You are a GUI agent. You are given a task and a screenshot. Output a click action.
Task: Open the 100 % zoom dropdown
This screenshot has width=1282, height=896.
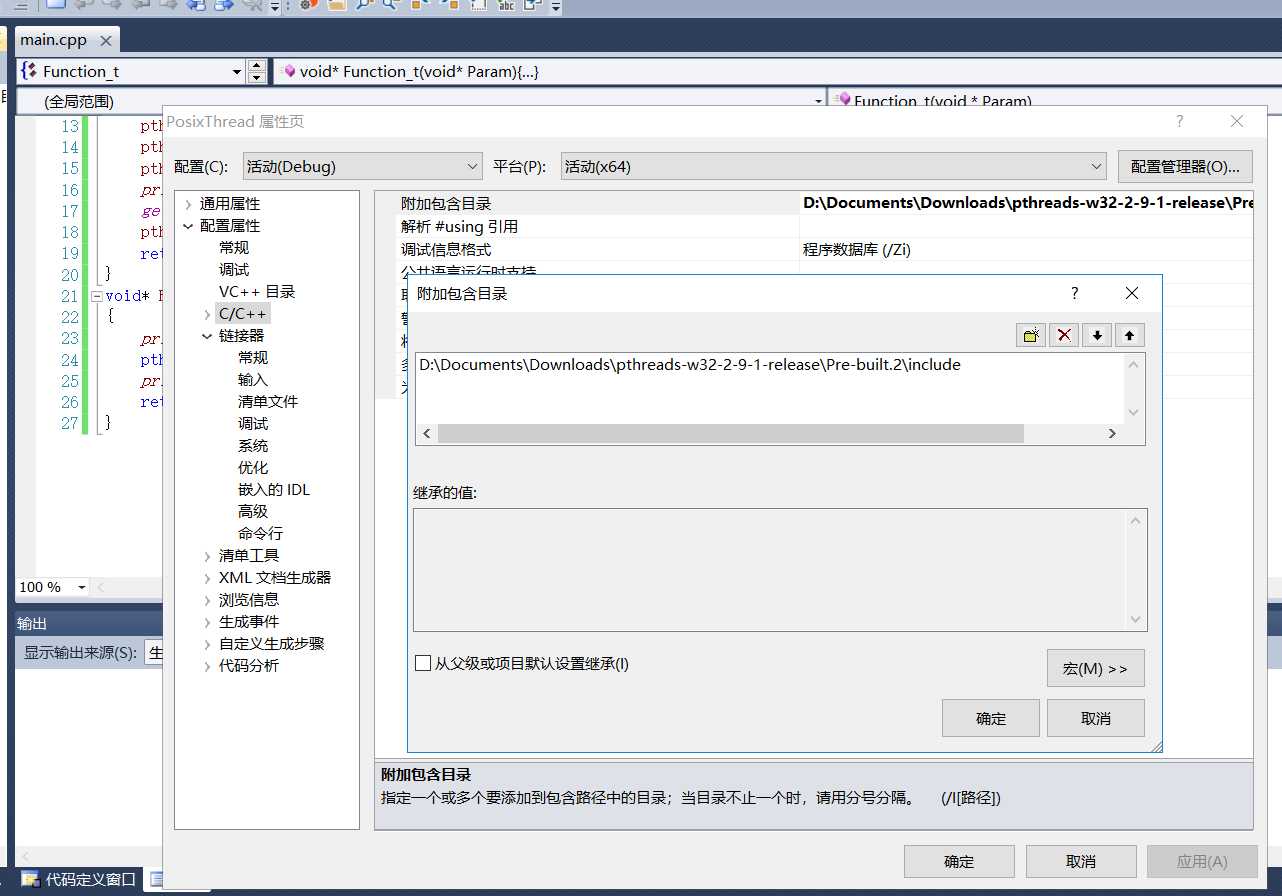coord(81,587)
